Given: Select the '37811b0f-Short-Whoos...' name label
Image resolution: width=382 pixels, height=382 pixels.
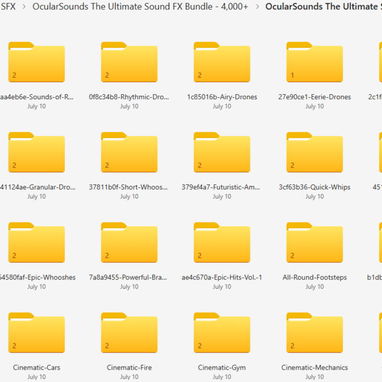Looking at the screenshot, I should (x=128, y=187).
